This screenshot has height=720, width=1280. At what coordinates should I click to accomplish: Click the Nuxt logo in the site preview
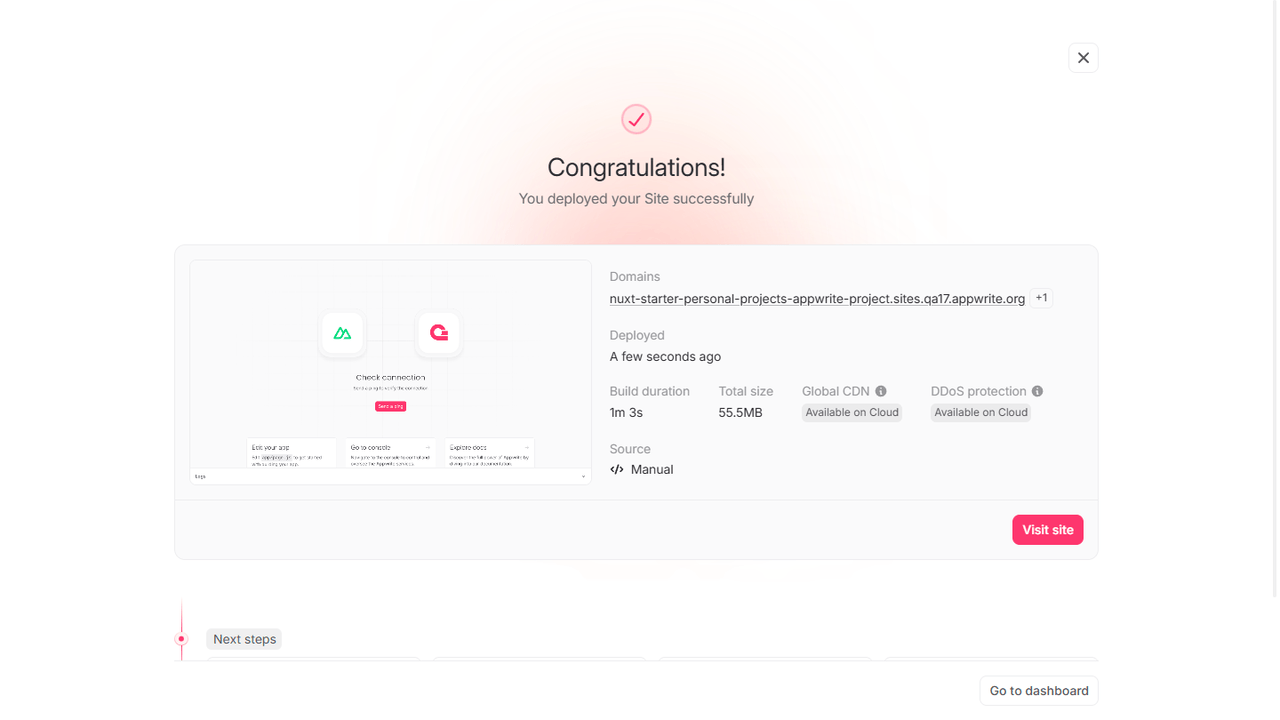[x=343, y=333]
